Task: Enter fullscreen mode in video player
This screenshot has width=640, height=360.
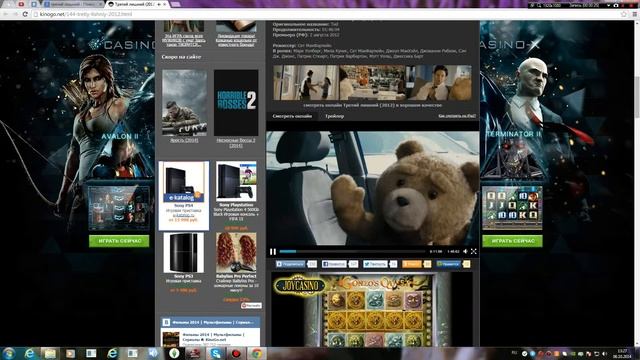Action: point(473,251)
